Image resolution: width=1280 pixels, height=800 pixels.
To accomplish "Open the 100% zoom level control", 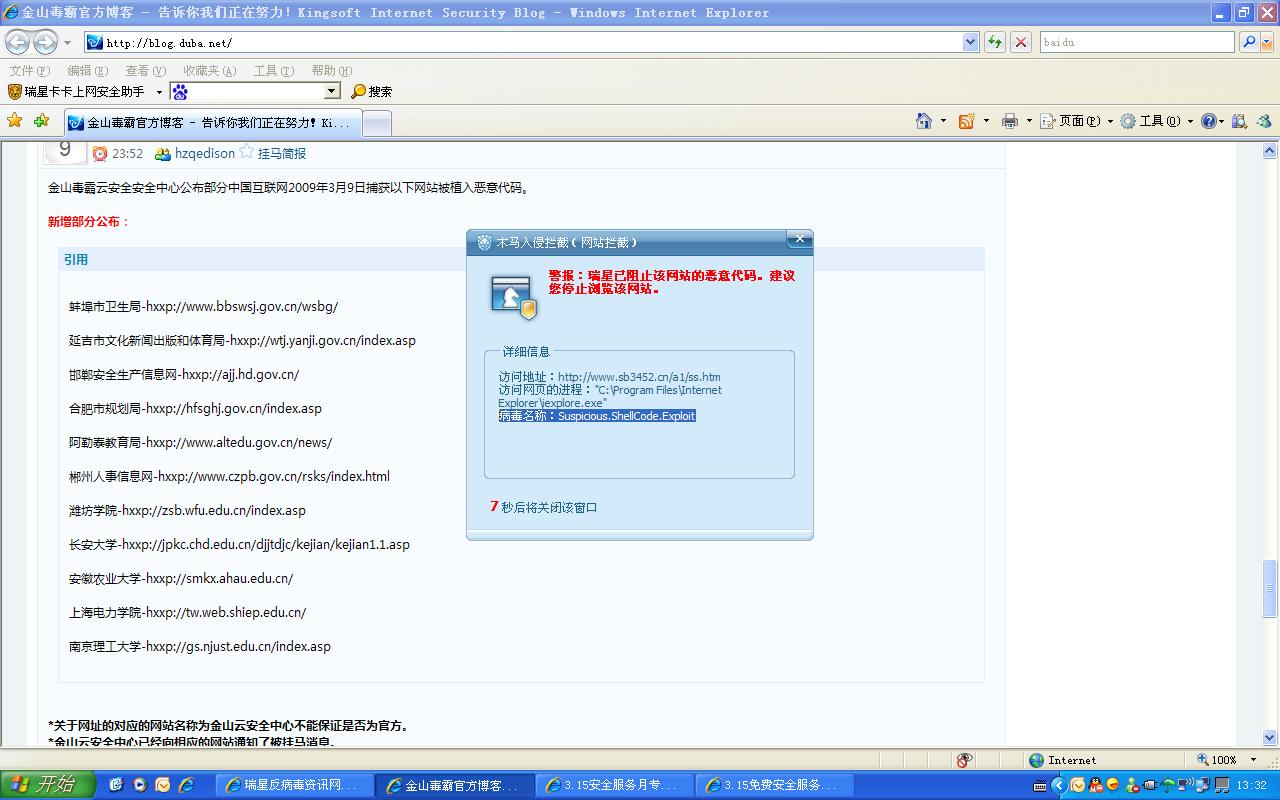I will 1225,760.
